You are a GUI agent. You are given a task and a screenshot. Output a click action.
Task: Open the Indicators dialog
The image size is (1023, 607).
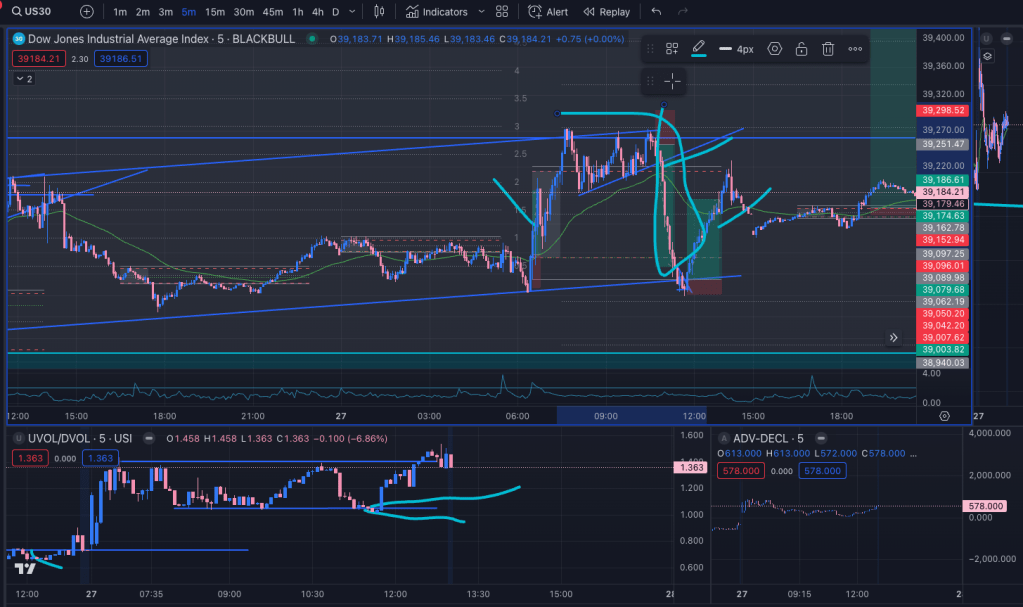coord(437,12)
